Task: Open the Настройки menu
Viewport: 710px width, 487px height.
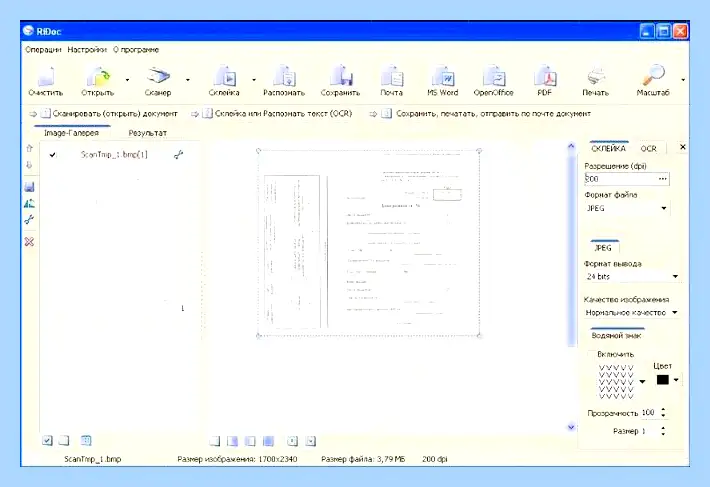Action: pyautogui.click(x=87, y=49)
